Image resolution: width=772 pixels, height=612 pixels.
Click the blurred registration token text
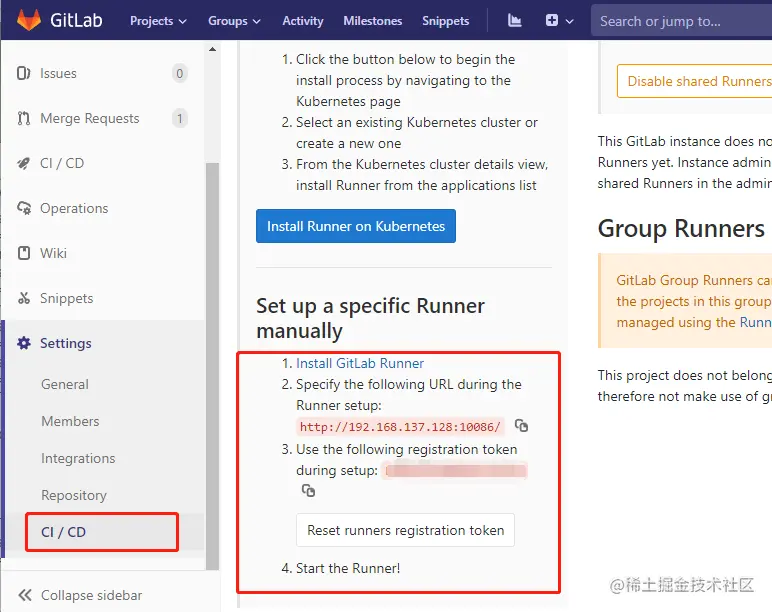point(455,470)
